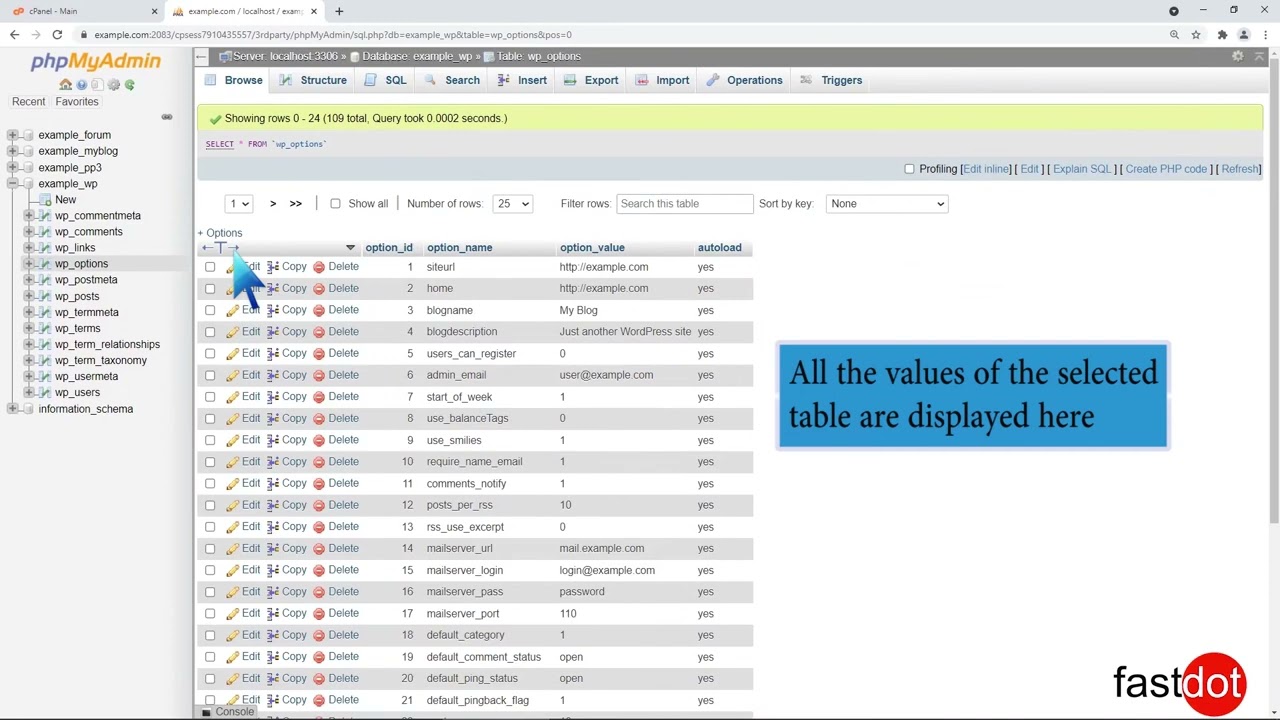
Task: Open the wp_users table in sidebar
Action: (77, 392)
